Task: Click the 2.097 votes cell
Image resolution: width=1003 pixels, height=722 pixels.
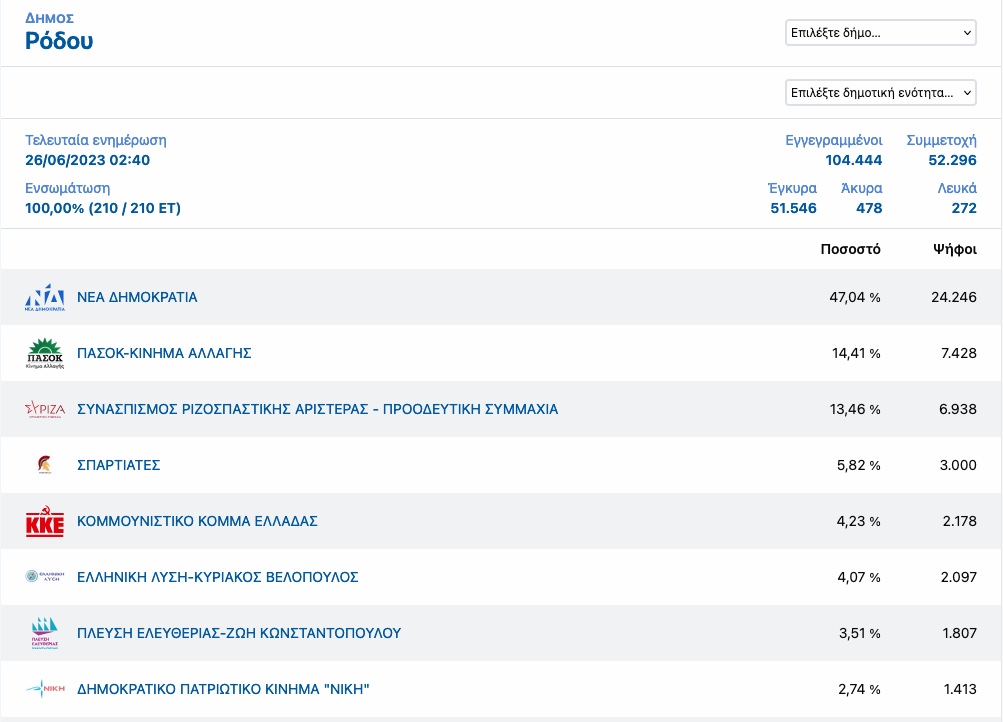Action: pos(959,577)
